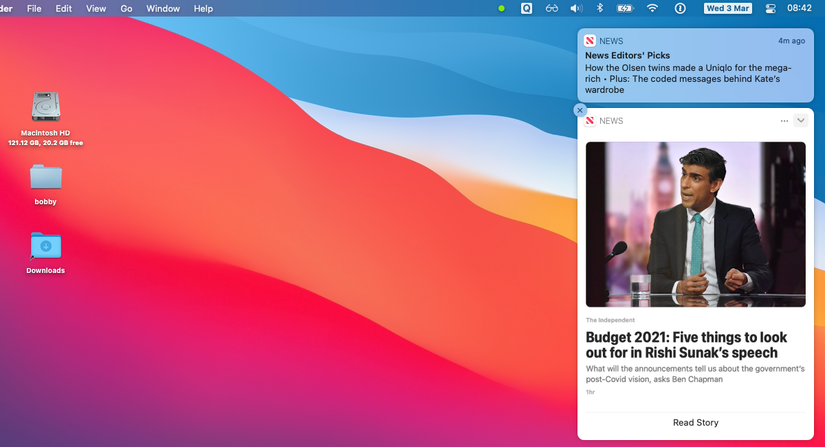
Task: Click the 4m ago timestamp
Action: (x=791, y=40)
